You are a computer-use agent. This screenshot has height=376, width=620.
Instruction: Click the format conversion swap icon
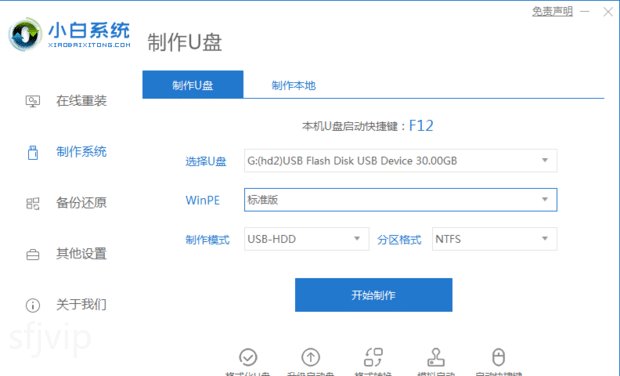(373, 357)
